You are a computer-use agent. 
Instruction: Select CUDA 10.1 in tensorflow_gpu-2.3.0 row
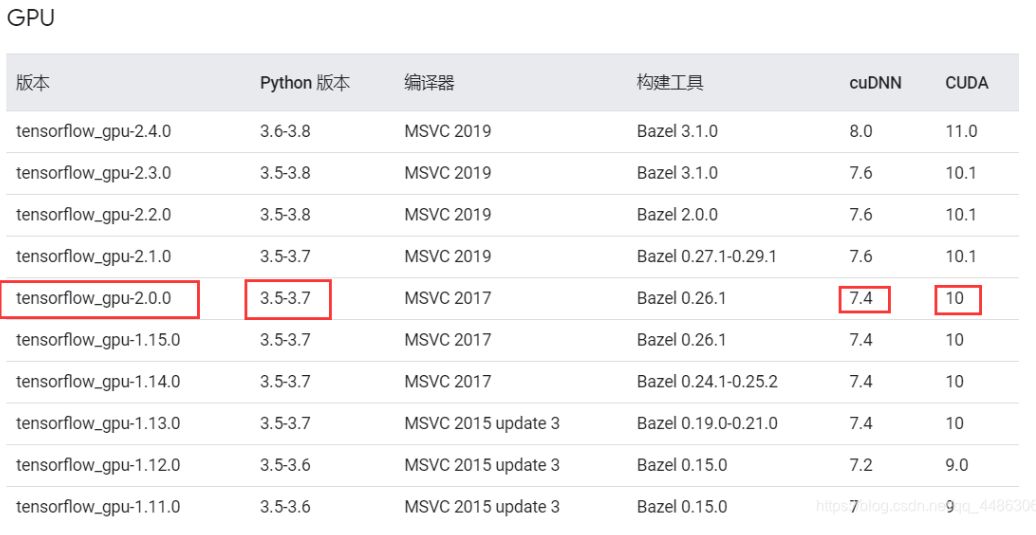961,173
